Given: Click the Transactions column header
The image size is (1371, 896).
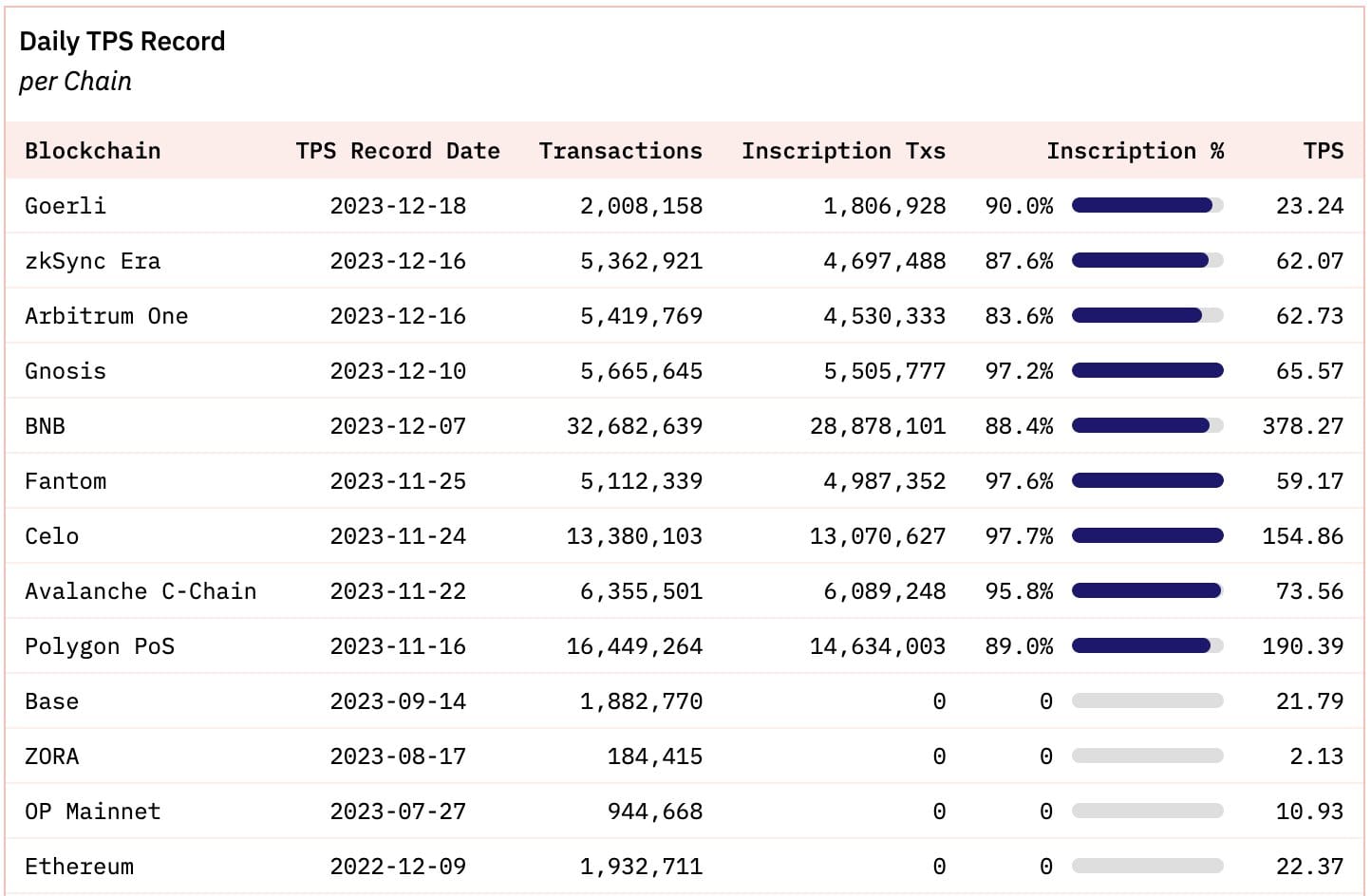Looking at the screenshot, I should tap(620, 151).
